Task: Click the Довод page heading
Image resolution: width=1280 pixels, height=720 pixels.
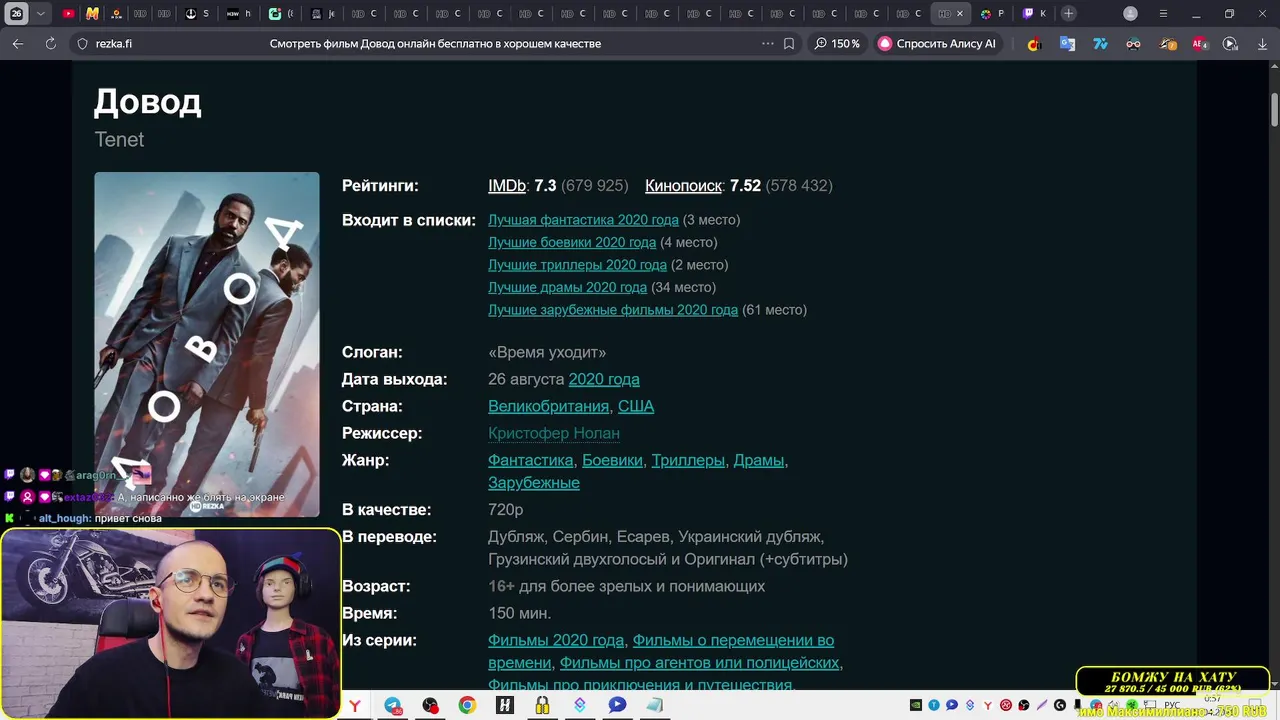Action: pos(148,102)
